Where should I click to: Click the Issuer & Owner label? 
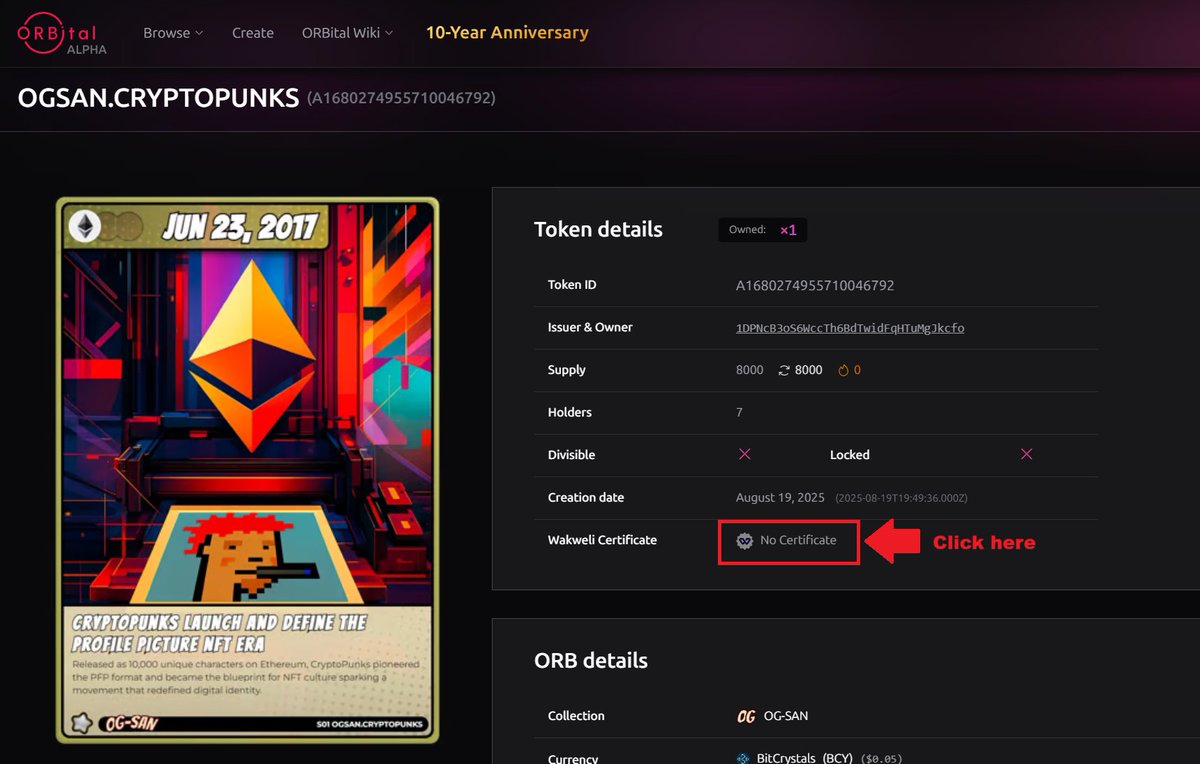click(590, 327)
